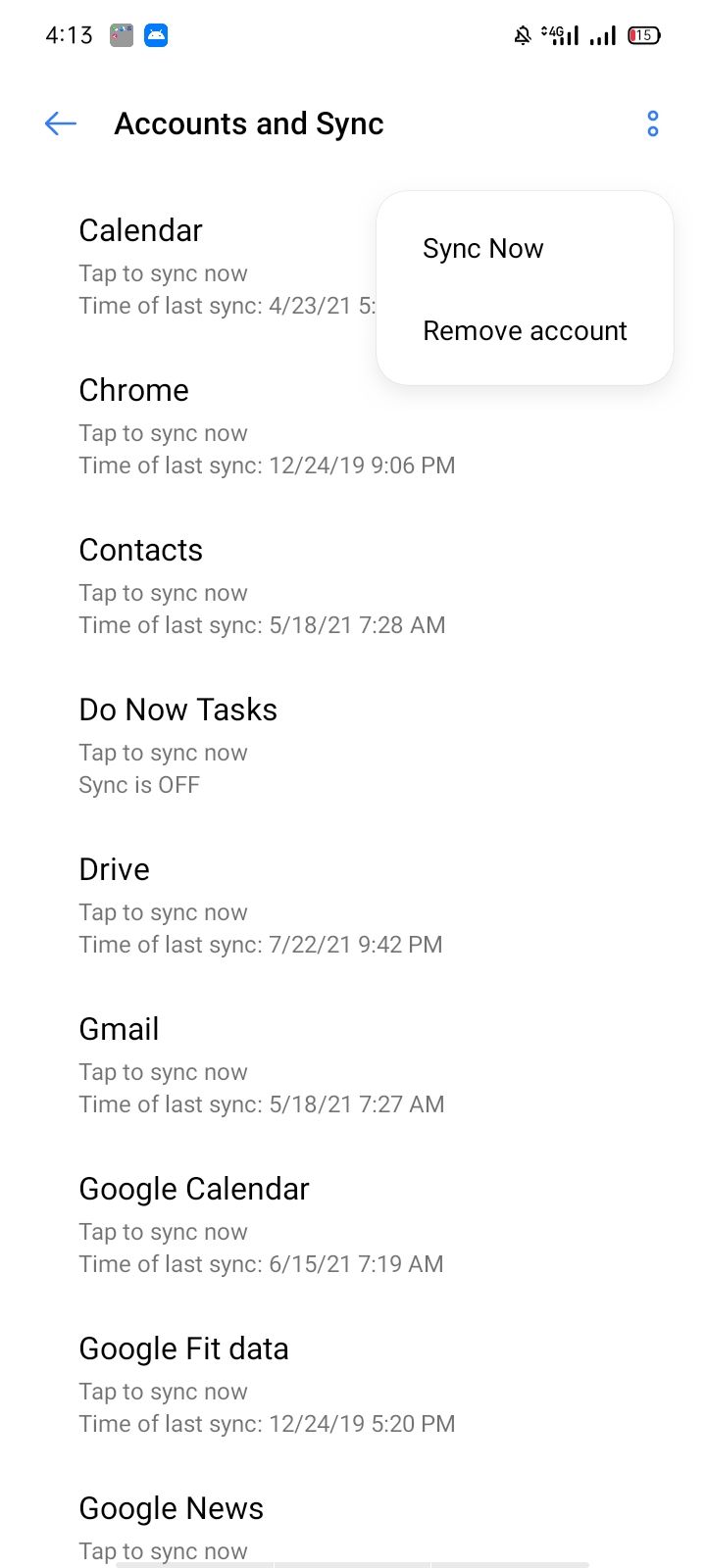Image resolution: width=706 pixels, height=1568 pixels.
Task: Tap Contacts to sync now
Action: [x=262, y=586]
